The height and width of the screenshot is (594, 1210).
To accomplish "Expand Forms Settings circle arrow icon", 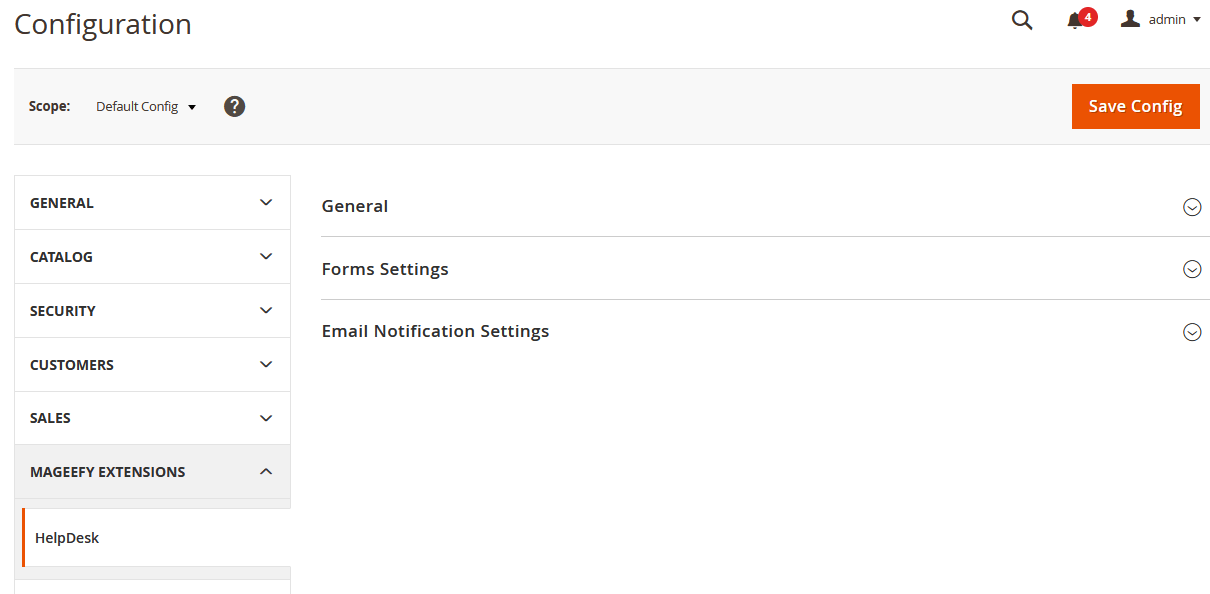I will (1192, 269).
